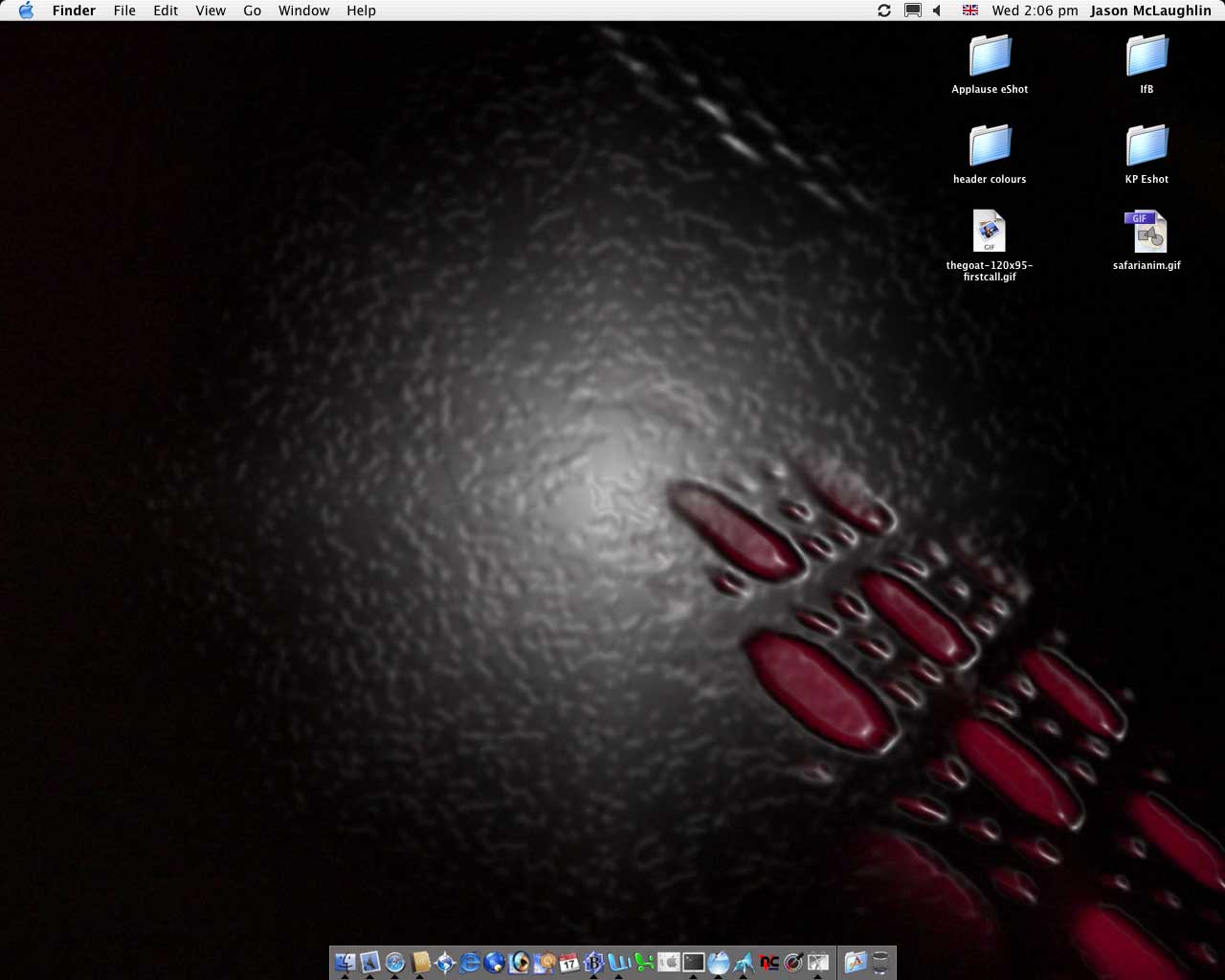The image size is (1225, 980).
Task: Open the Displays menu bar icon
Action: [x=913, y=11]
